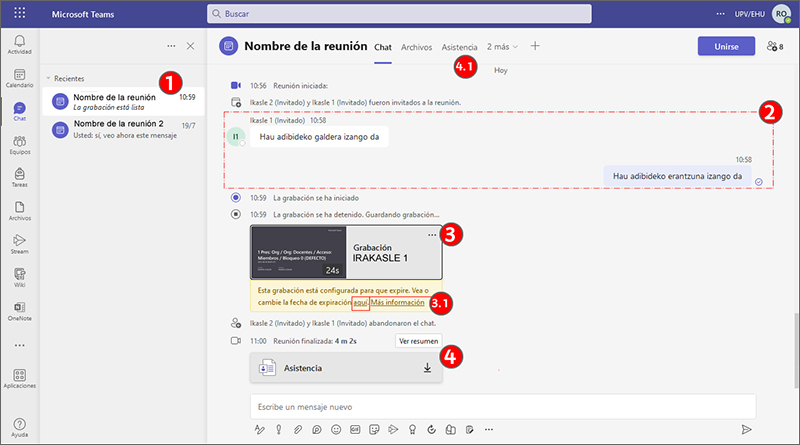Play the IRAKASLE 1 recording thumbnail
This screenshot has width=800, height=445.
click(298, 253)
